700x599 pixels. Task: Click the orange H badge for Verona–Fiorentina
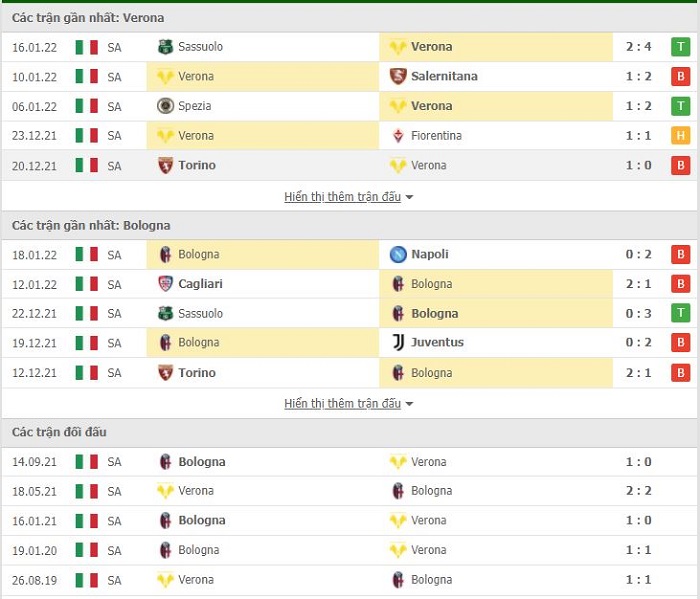[x=680, y=136]
